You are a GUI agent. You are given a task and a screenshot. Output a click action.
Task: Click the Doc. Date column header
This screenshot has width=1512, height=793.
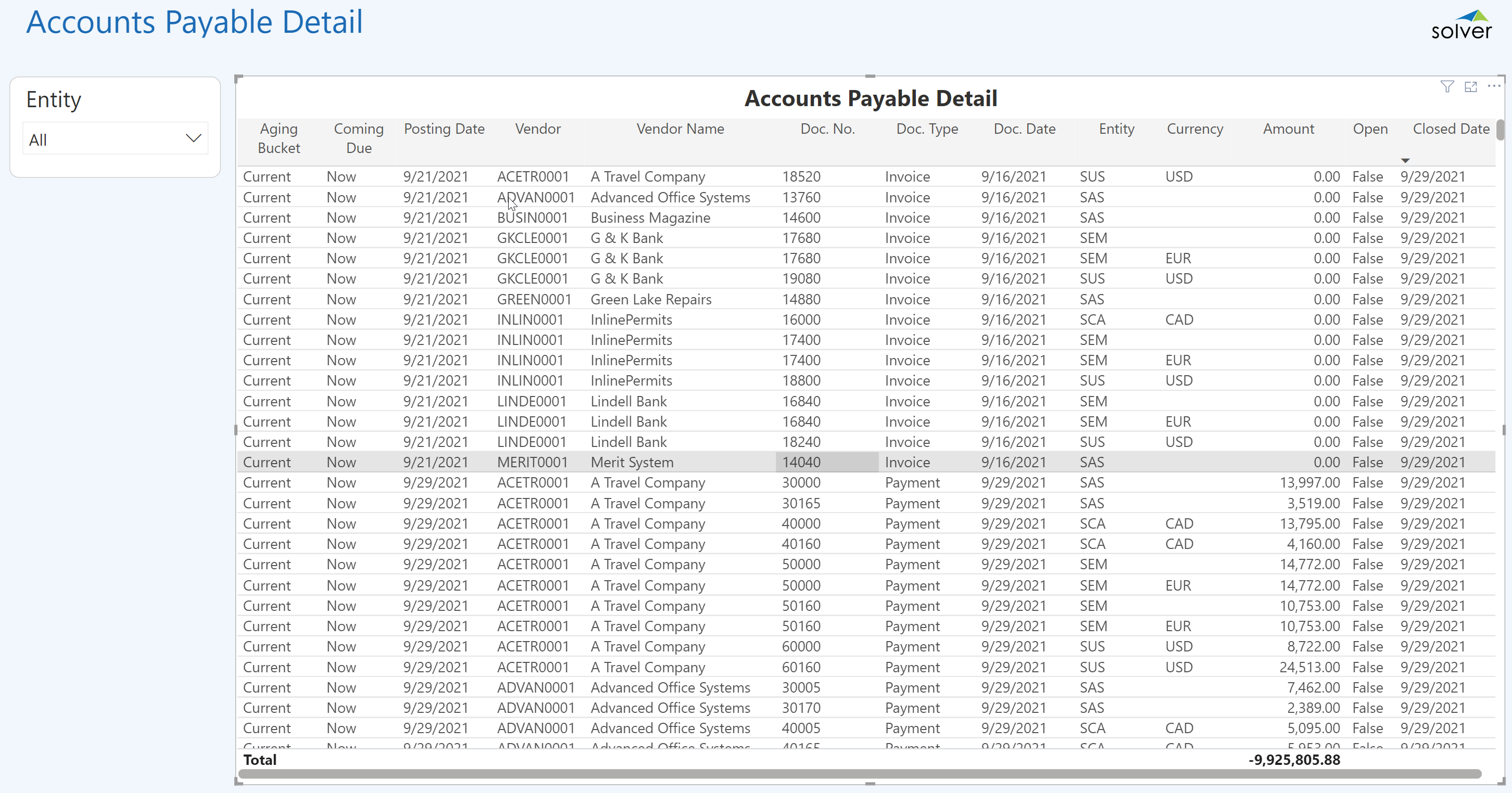1024,129
